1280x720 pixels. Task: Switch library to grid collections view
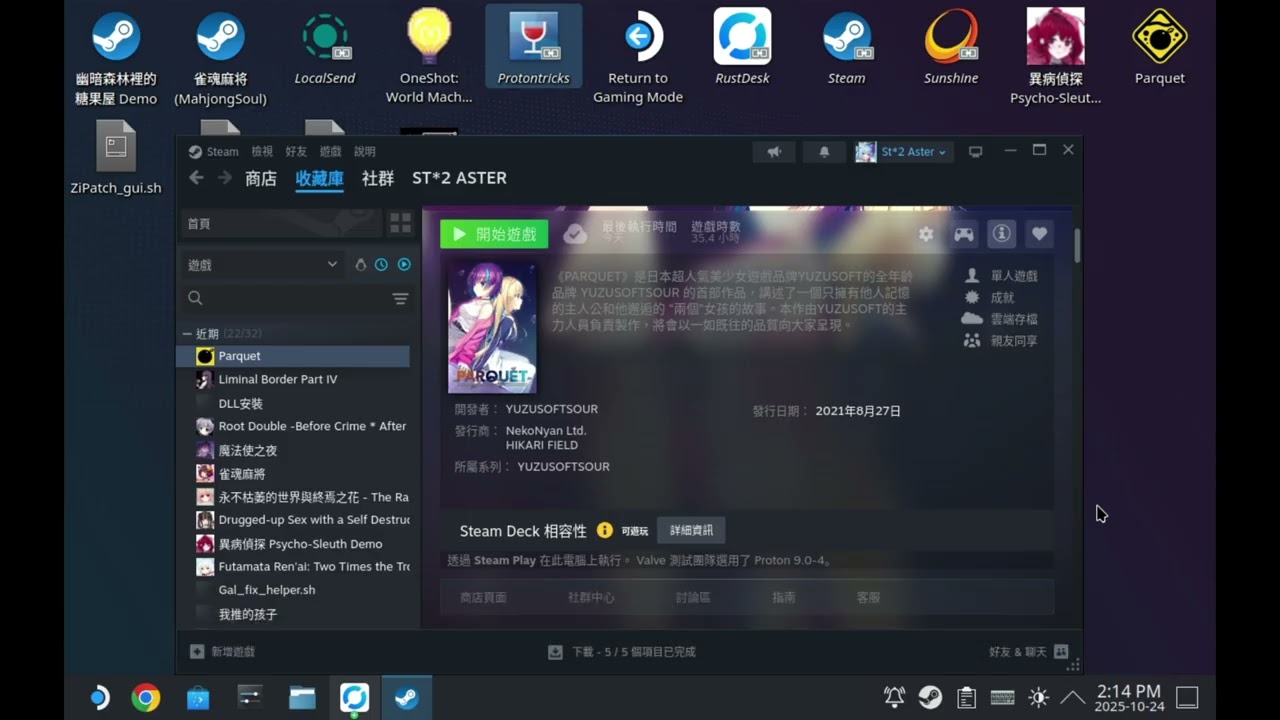pyautogui.click(x=400, y=223)
